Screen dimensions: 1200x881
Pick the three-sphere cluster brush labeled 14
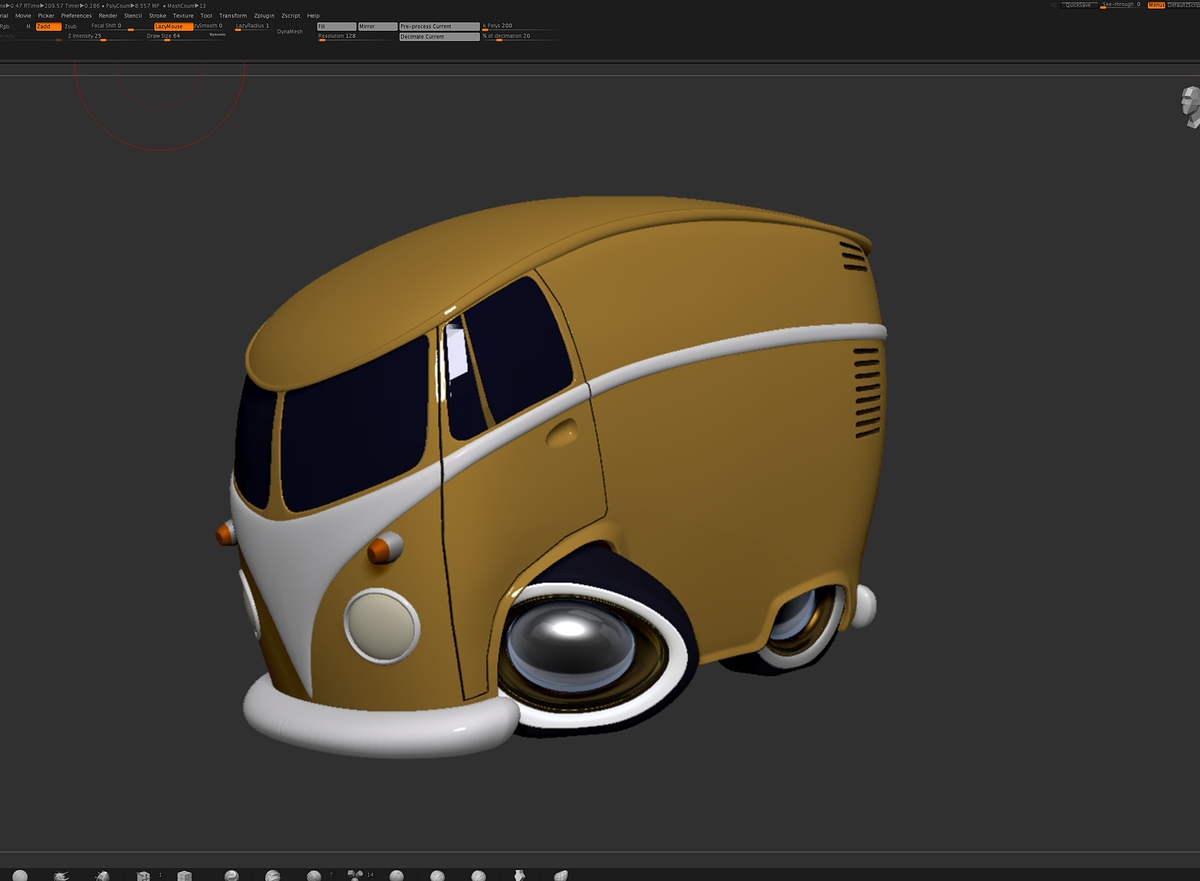(355, 875)
